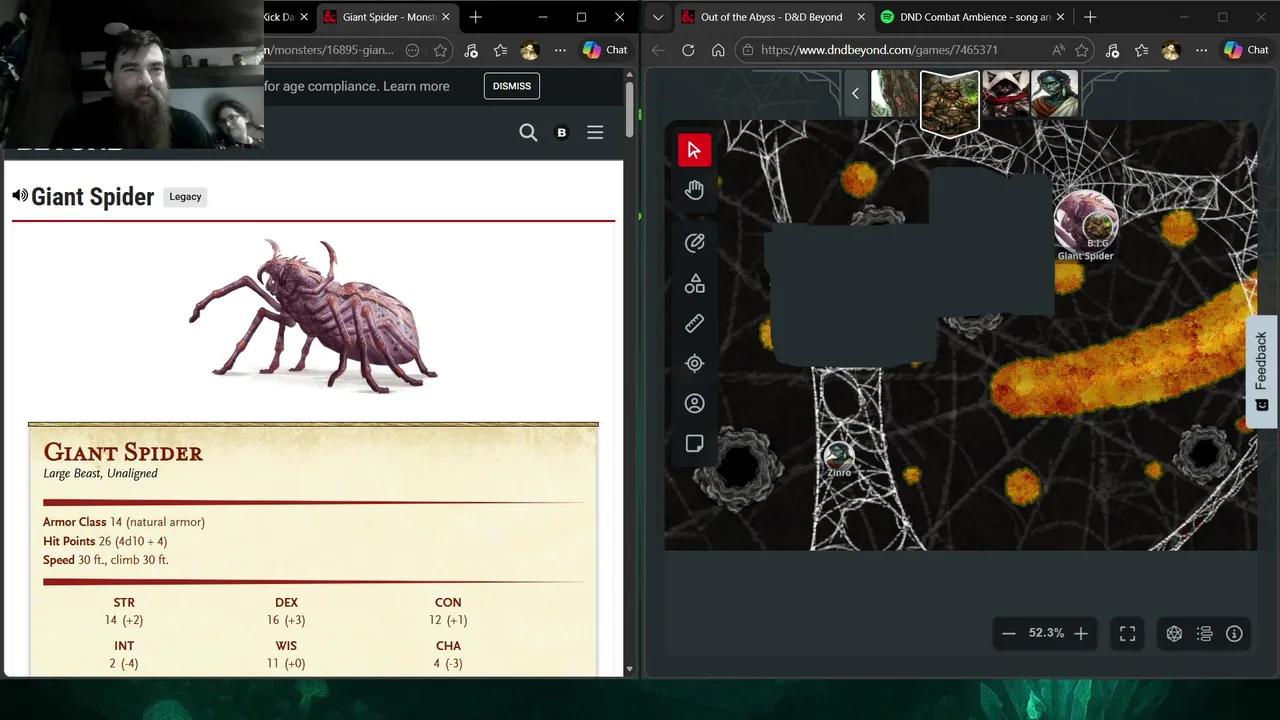Follow the Learn more link

point(416,86)
